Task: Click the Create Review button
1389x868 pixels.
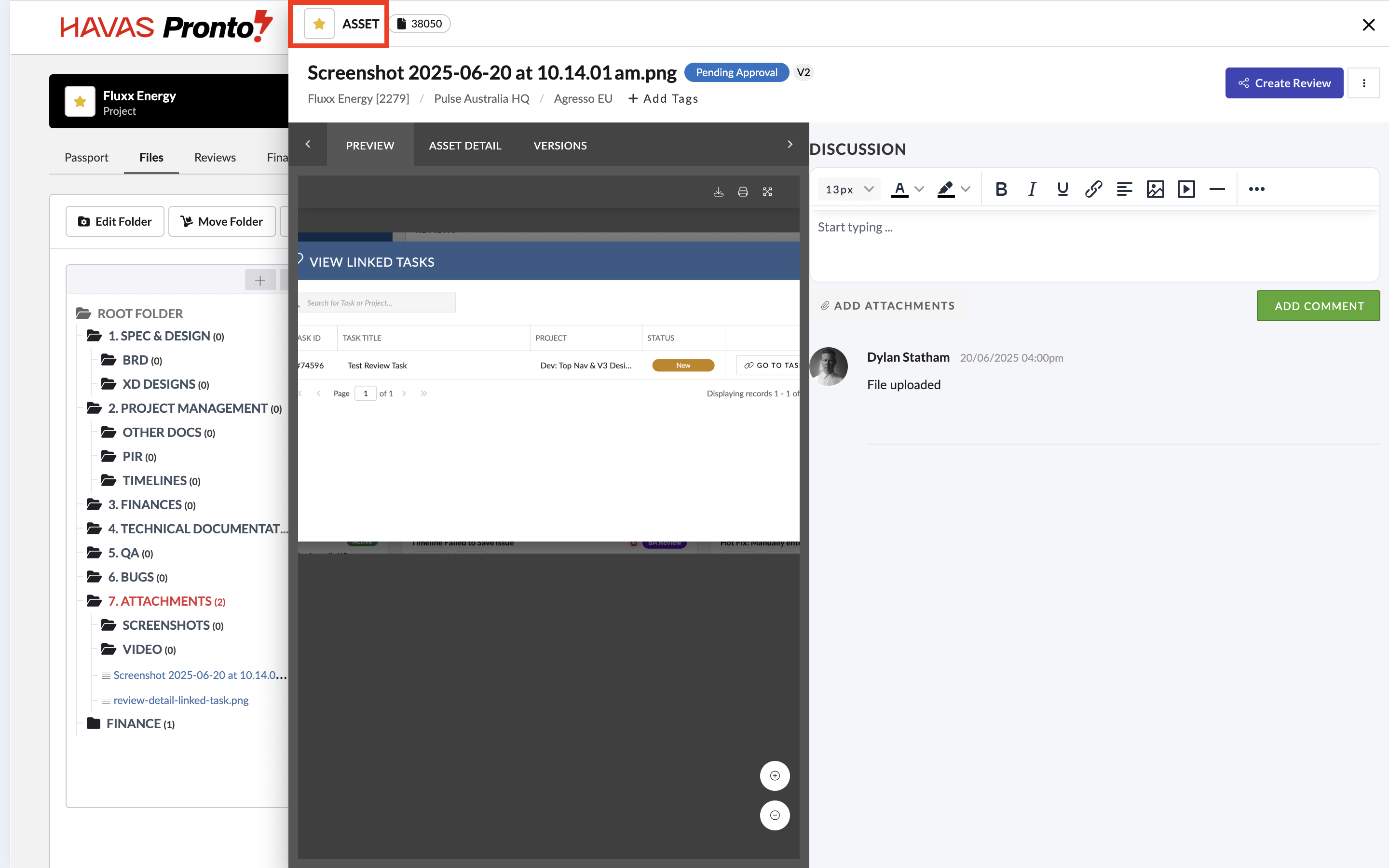Action: (1284, 83)
